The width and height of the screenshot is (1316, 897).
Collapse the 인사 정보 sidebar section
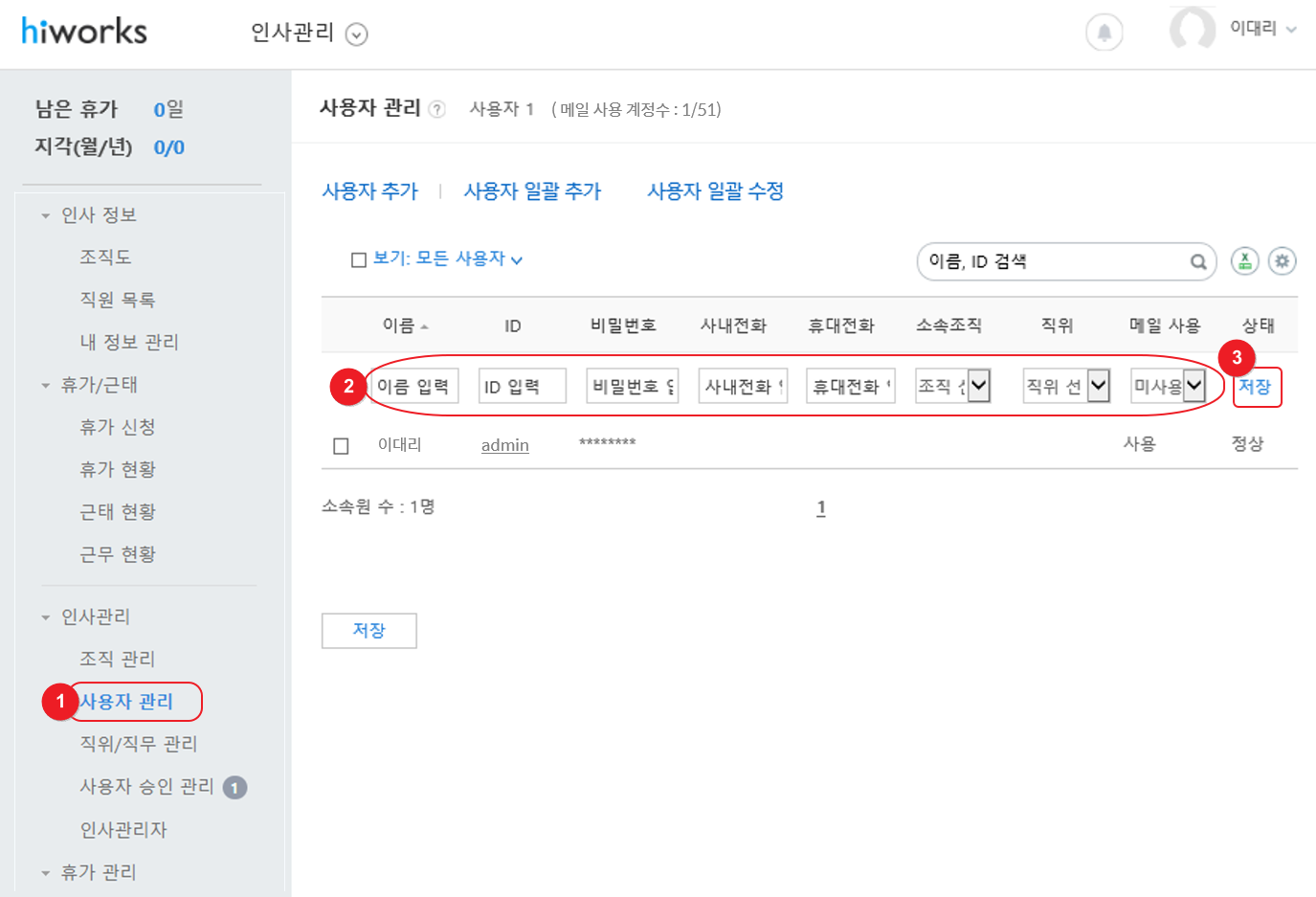click(45, 216)
